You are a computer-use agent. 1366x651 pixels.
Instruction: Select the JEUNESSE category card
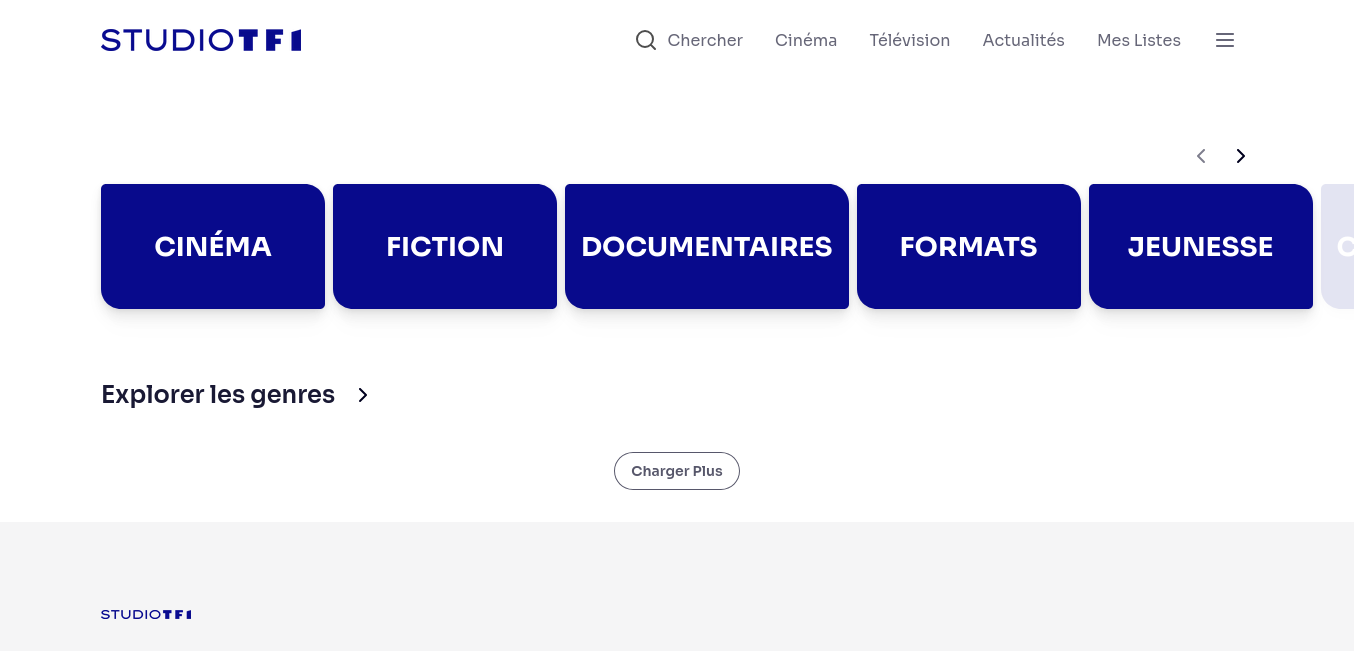coord(1201,246)
